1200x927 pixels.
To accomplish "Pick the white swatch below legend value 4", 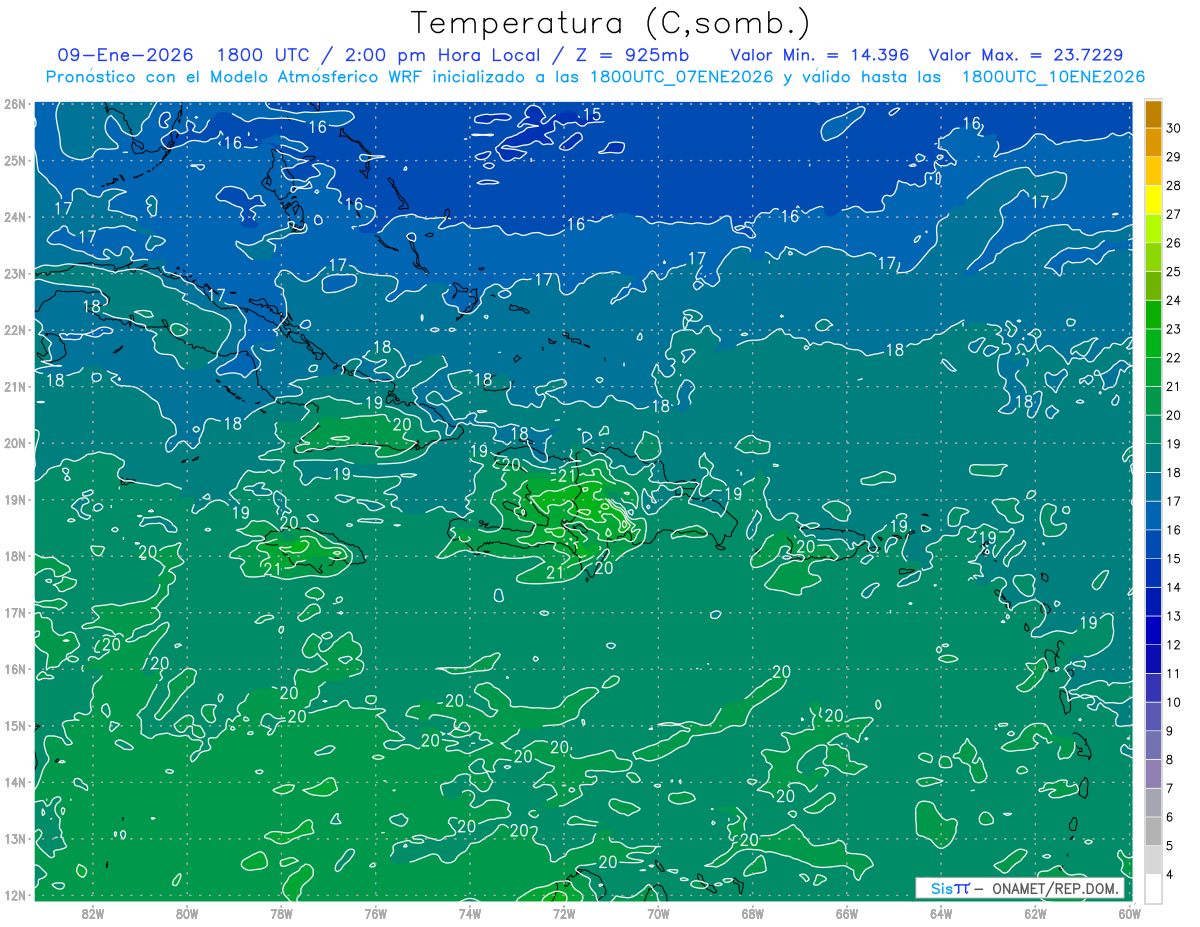I will tap(1153, 889).
